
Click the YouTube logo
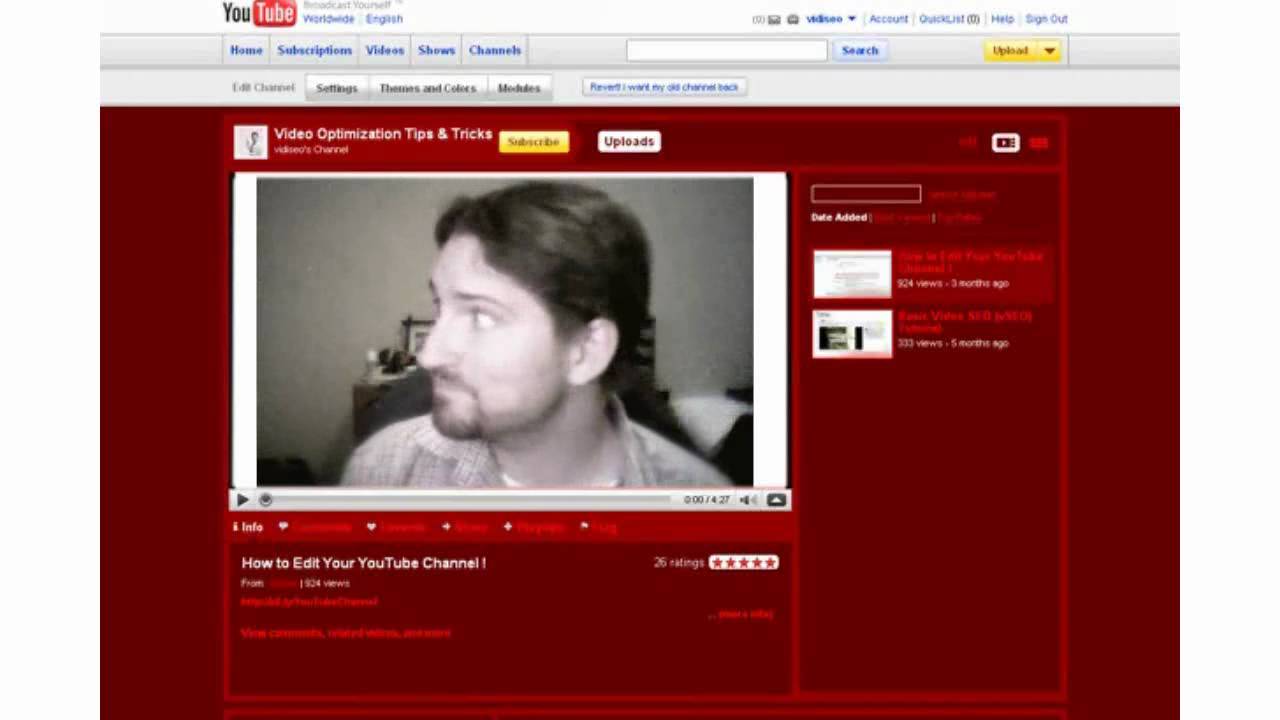tap(258, 13)
